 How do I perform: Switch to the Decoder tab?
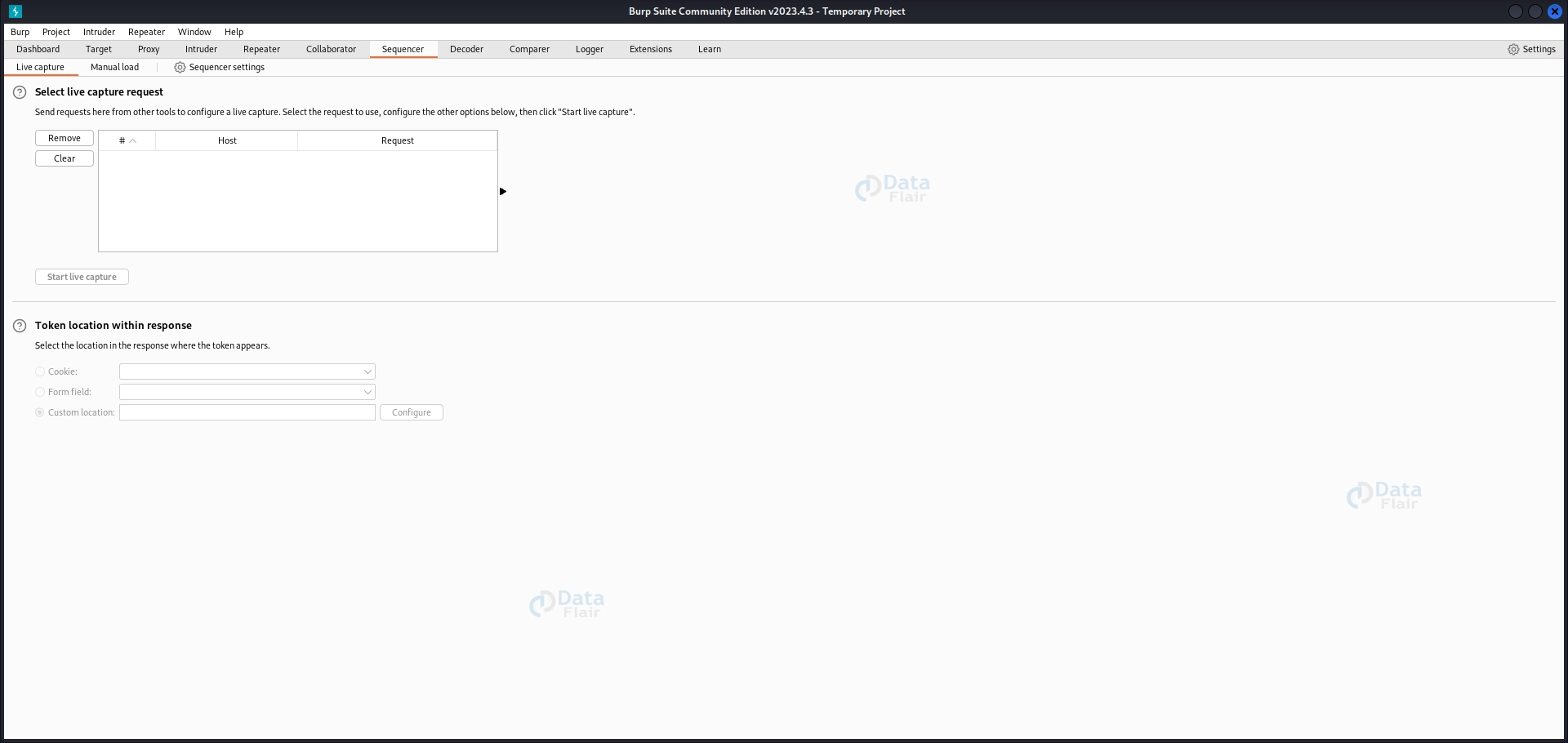(x=467, y=49)
